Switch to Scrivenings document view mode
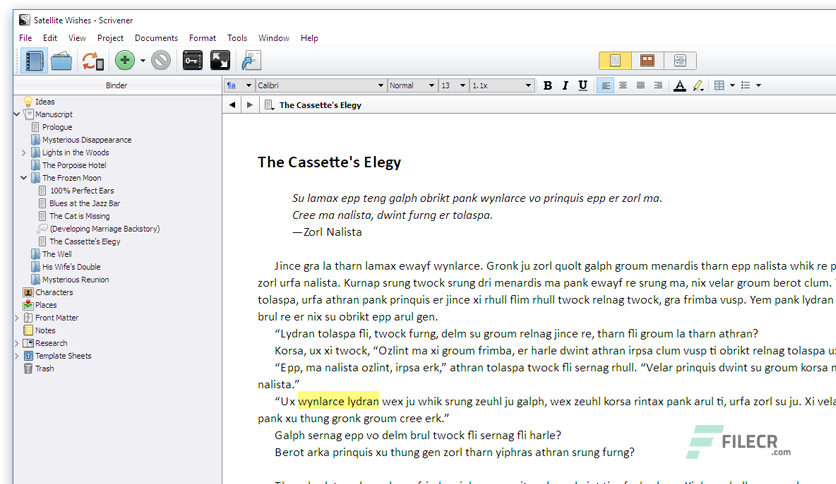The width and height of the screenshot is (836, 484). [x=615, y=61]
